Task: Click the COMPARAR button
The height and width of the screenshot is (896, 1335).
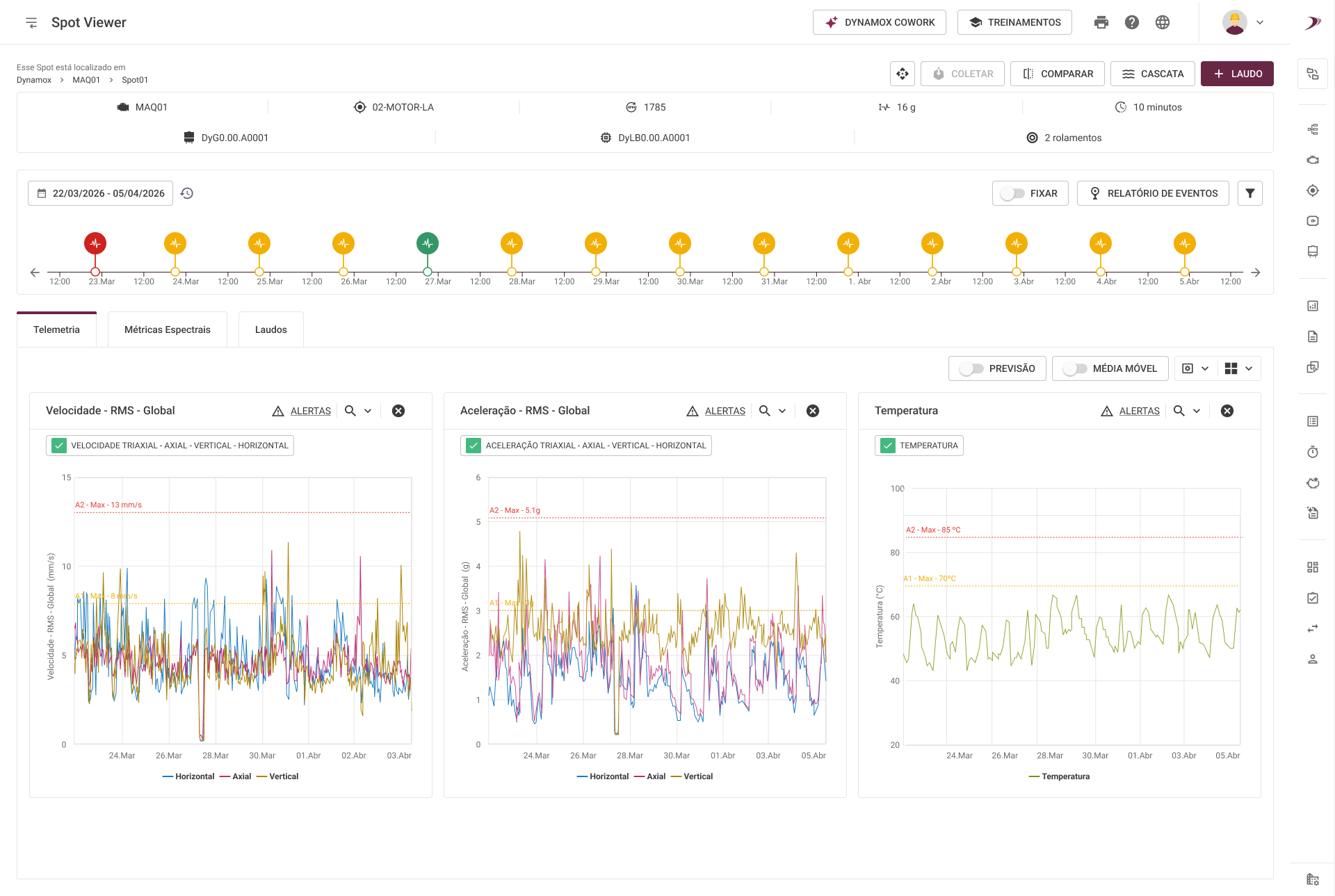Action: (1058, 74)
